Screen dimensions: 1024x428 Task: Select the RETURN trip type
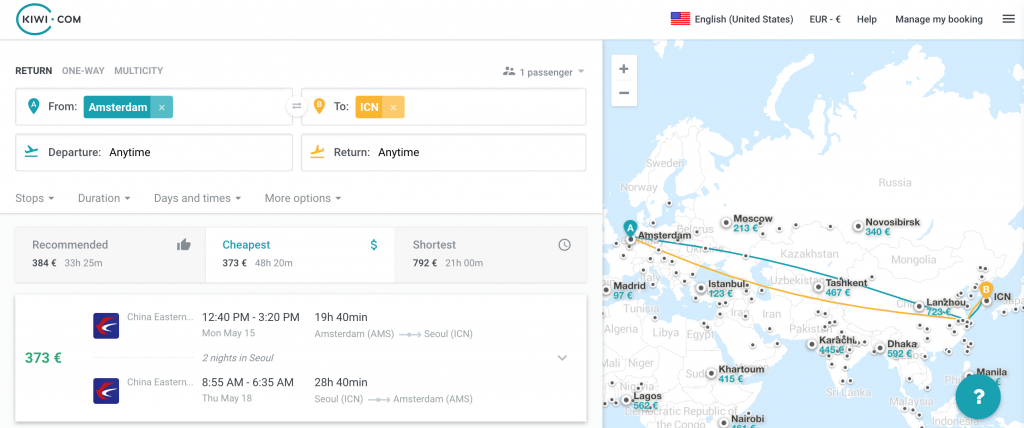tap(33, 71)
